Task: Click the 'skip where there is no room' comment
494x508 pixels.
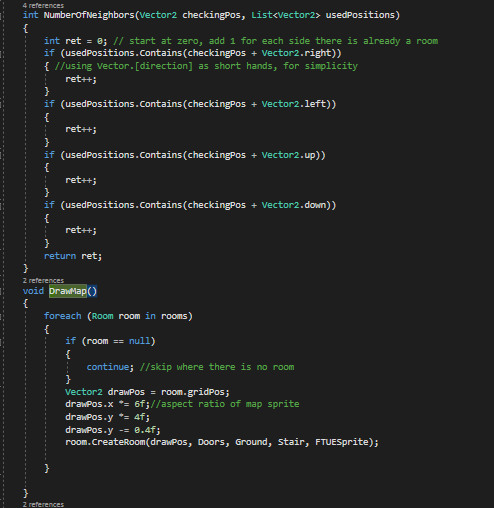Action: point(217,367)
